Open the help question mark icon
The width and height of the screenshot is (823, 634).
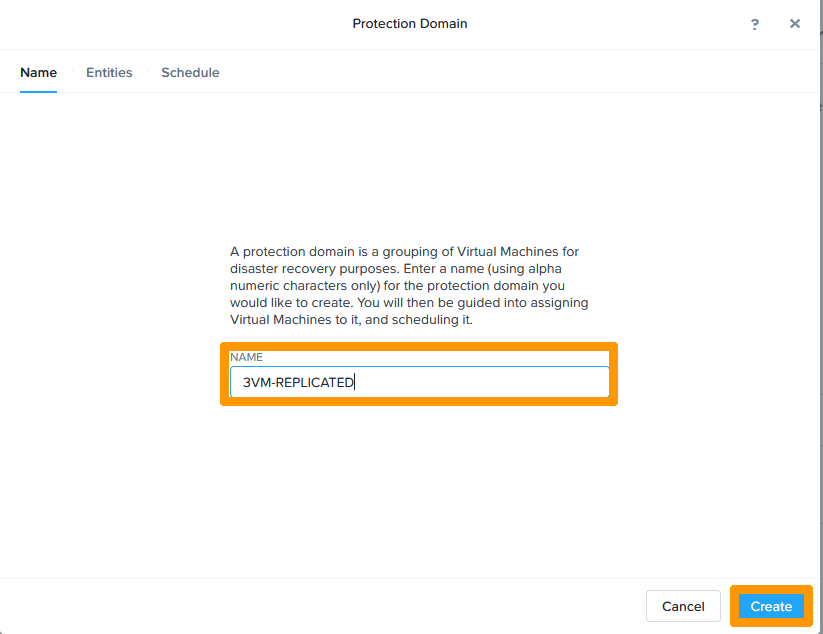[755, 24]
